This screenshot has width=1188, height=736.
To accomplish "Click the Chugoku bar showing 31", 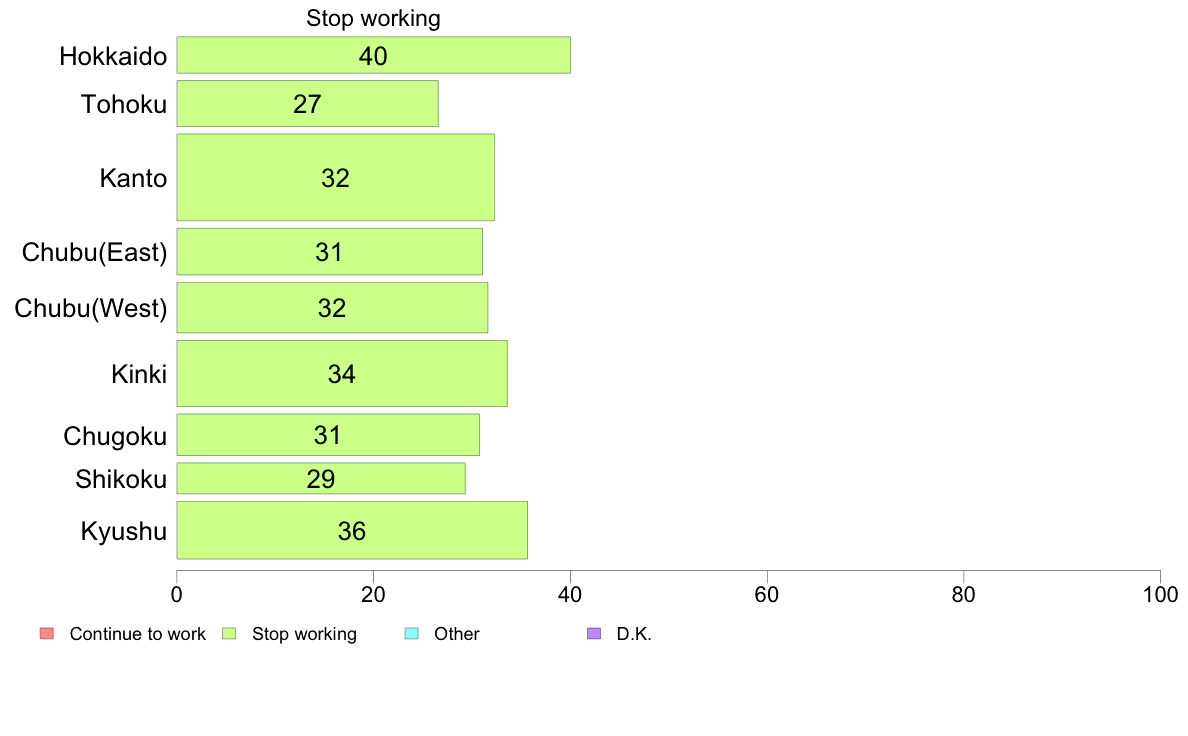I will (x=328, y=435).
